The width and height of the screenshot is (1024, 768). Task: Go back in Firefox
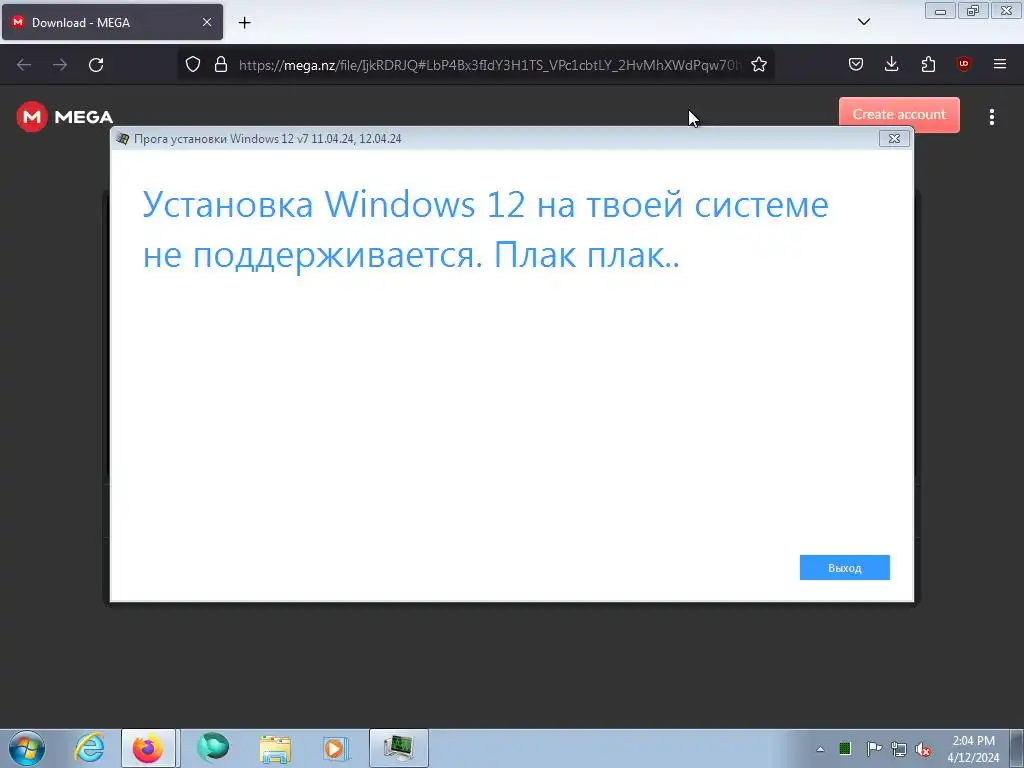24,65
